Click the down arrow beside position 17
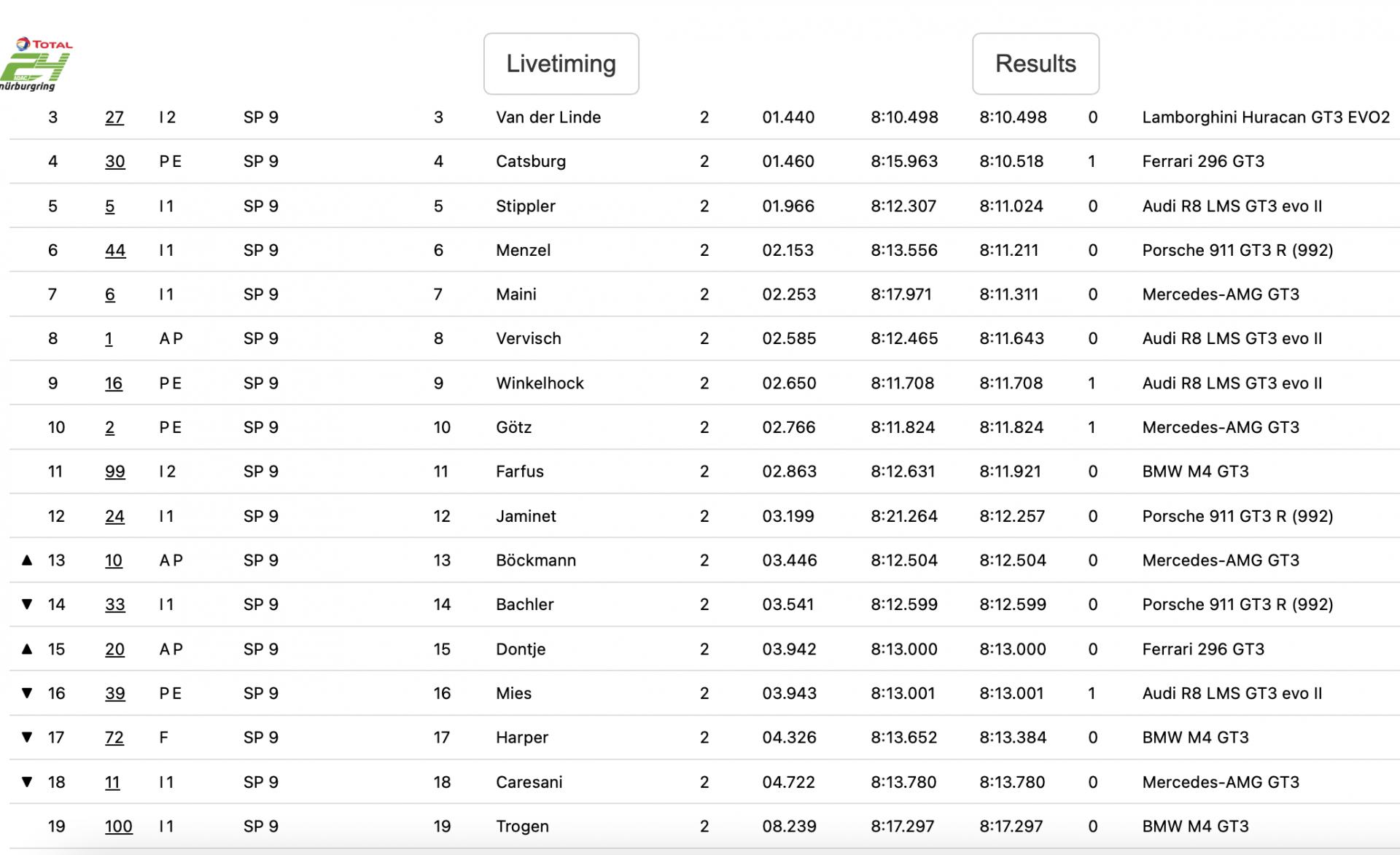 click(27, 737)
